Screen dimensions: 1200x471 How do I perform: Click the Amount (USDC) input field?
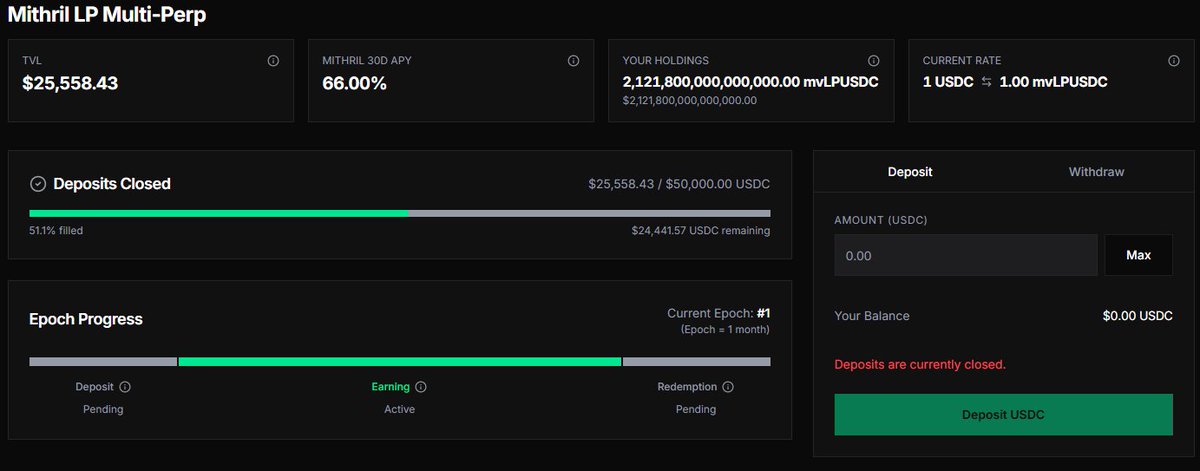click(966, 256)
